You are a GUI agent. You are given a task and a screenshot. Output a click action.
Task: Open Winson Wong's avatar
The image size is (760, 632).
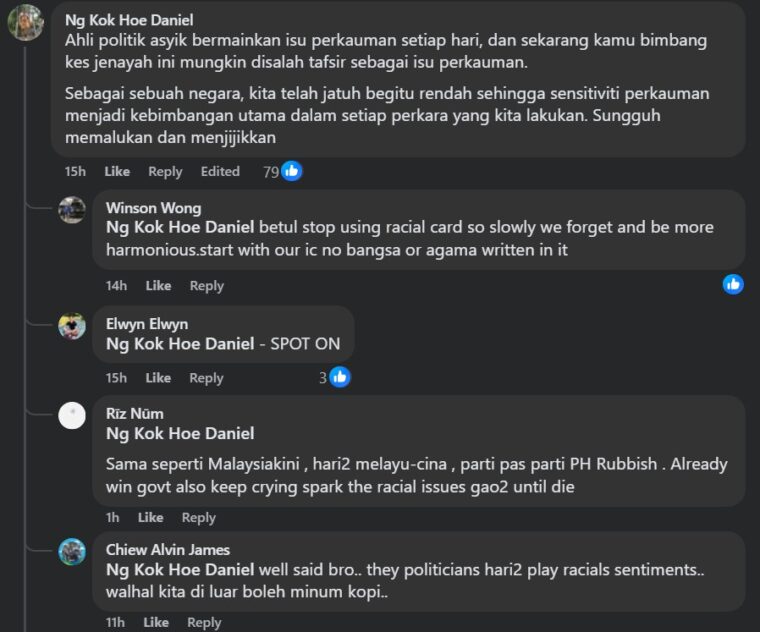coord(72,210)
